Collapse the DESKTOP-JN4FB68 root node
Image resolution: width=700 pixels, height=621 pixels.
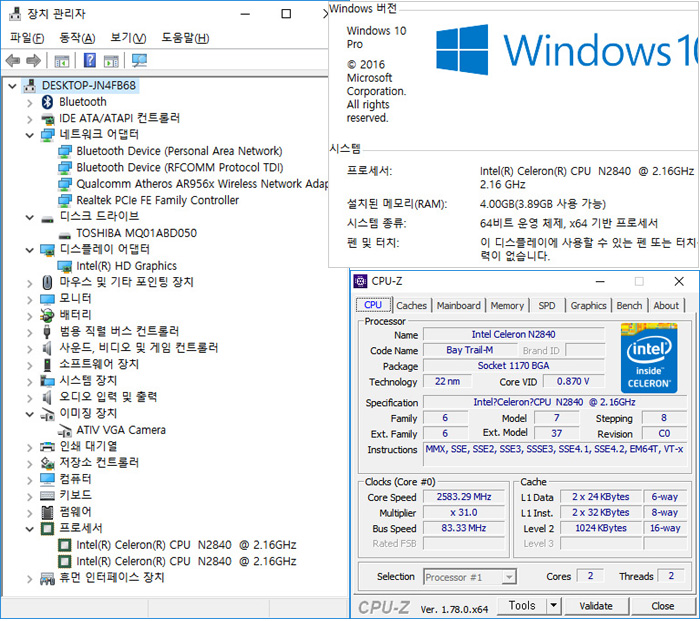(12, 86)
